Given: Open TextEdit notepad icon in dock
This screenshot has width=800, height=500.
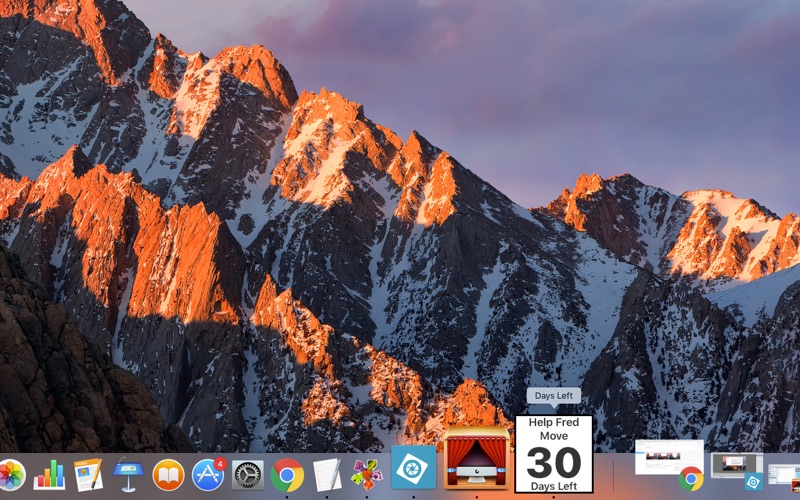Looking at the screenshot, I should 327,475.
